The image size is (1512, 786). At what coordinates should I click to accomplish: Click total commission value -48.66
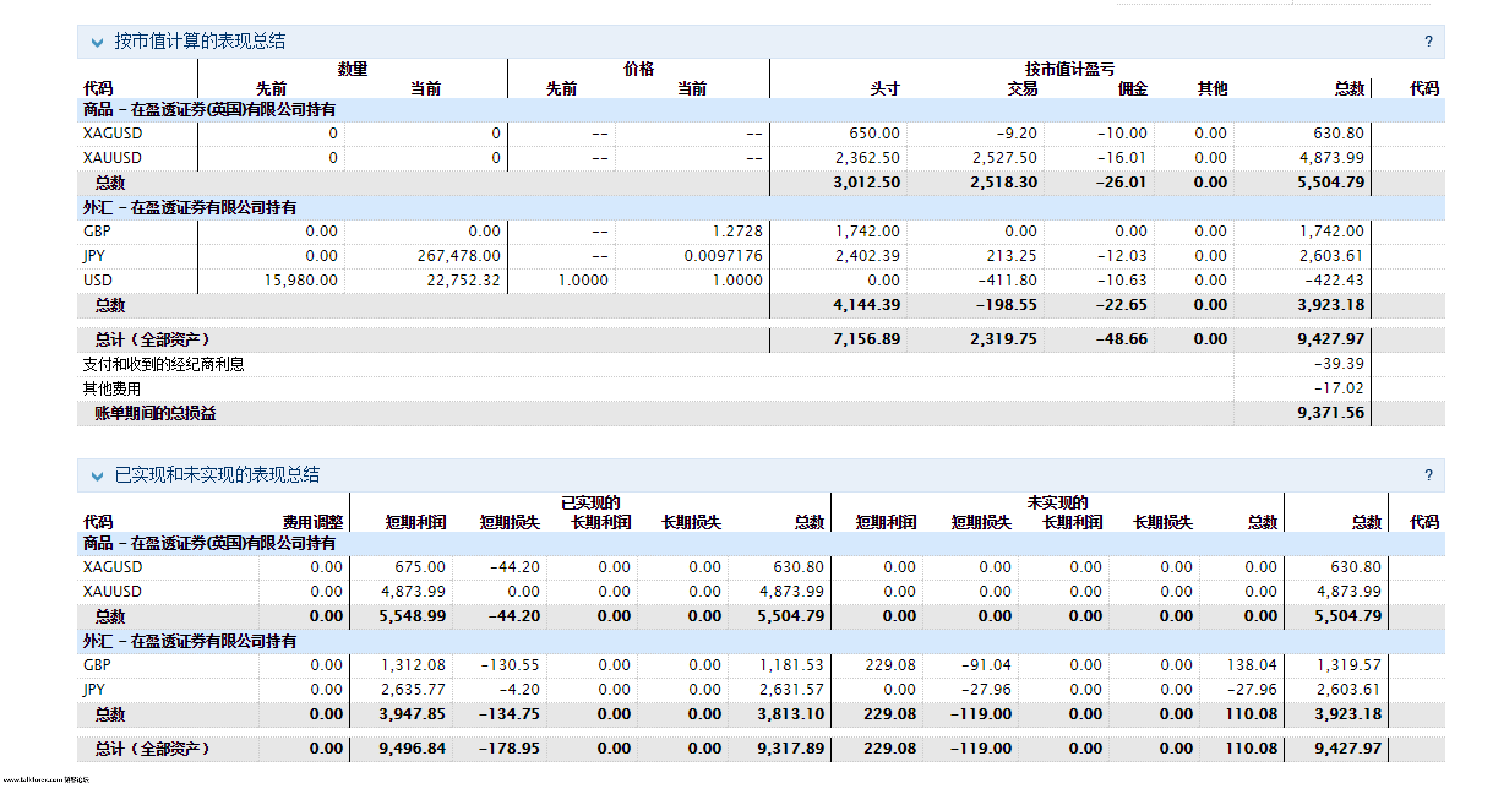click(1121, 339)
